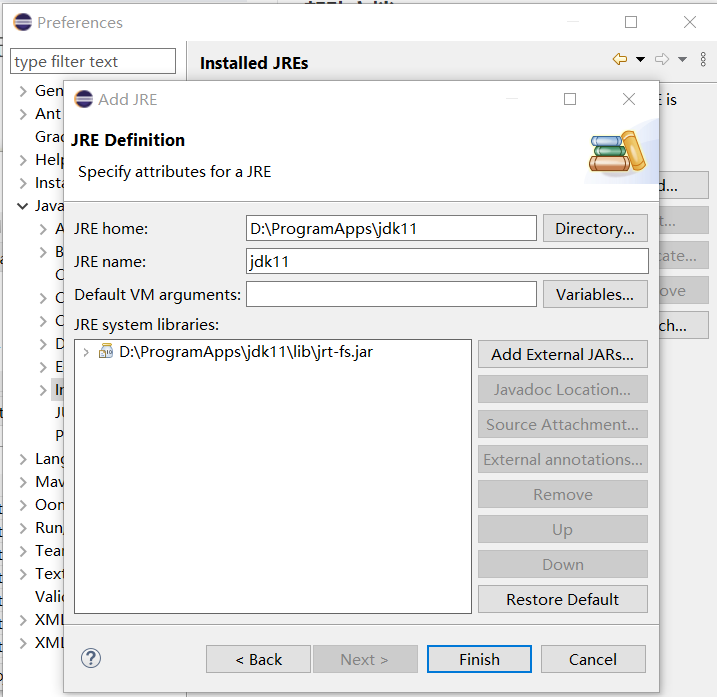
Task: Expand the Language Servers node in Preferences tree
Action: coord(23,459)
